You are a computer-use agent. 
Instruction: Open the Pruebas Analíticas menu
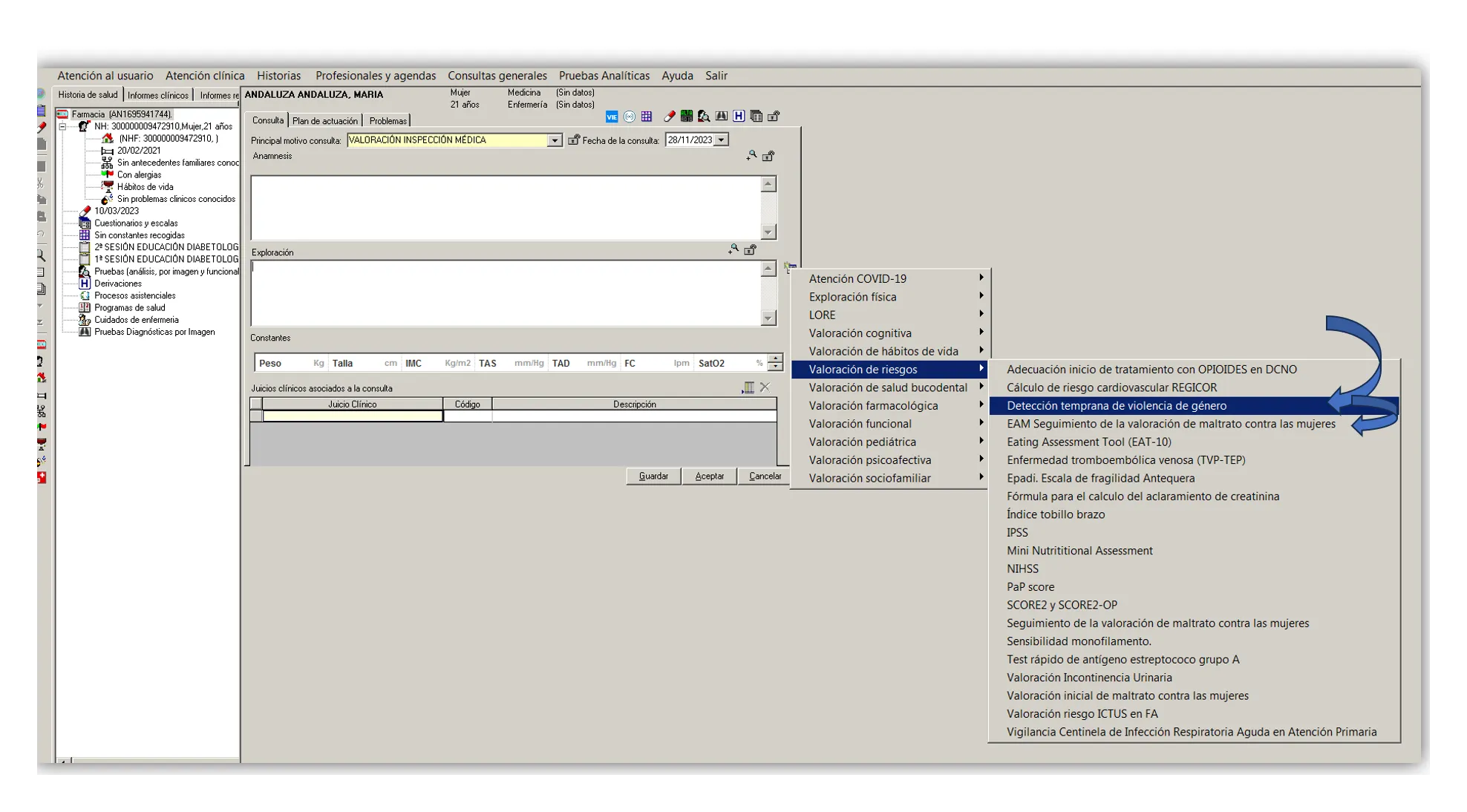pos(604,76)
